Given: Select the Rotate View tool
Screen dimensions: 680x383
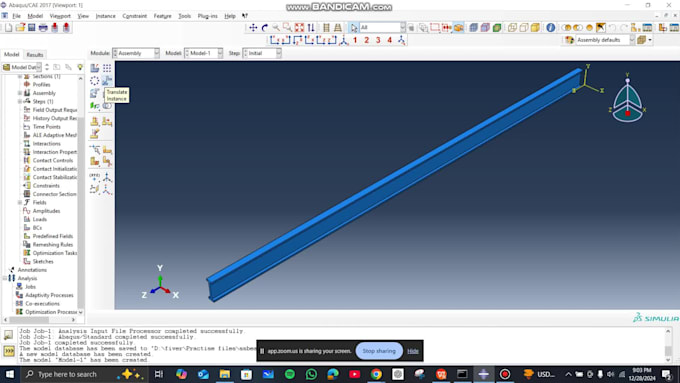Looking at the screenshot, I should [x=265, y=28].
